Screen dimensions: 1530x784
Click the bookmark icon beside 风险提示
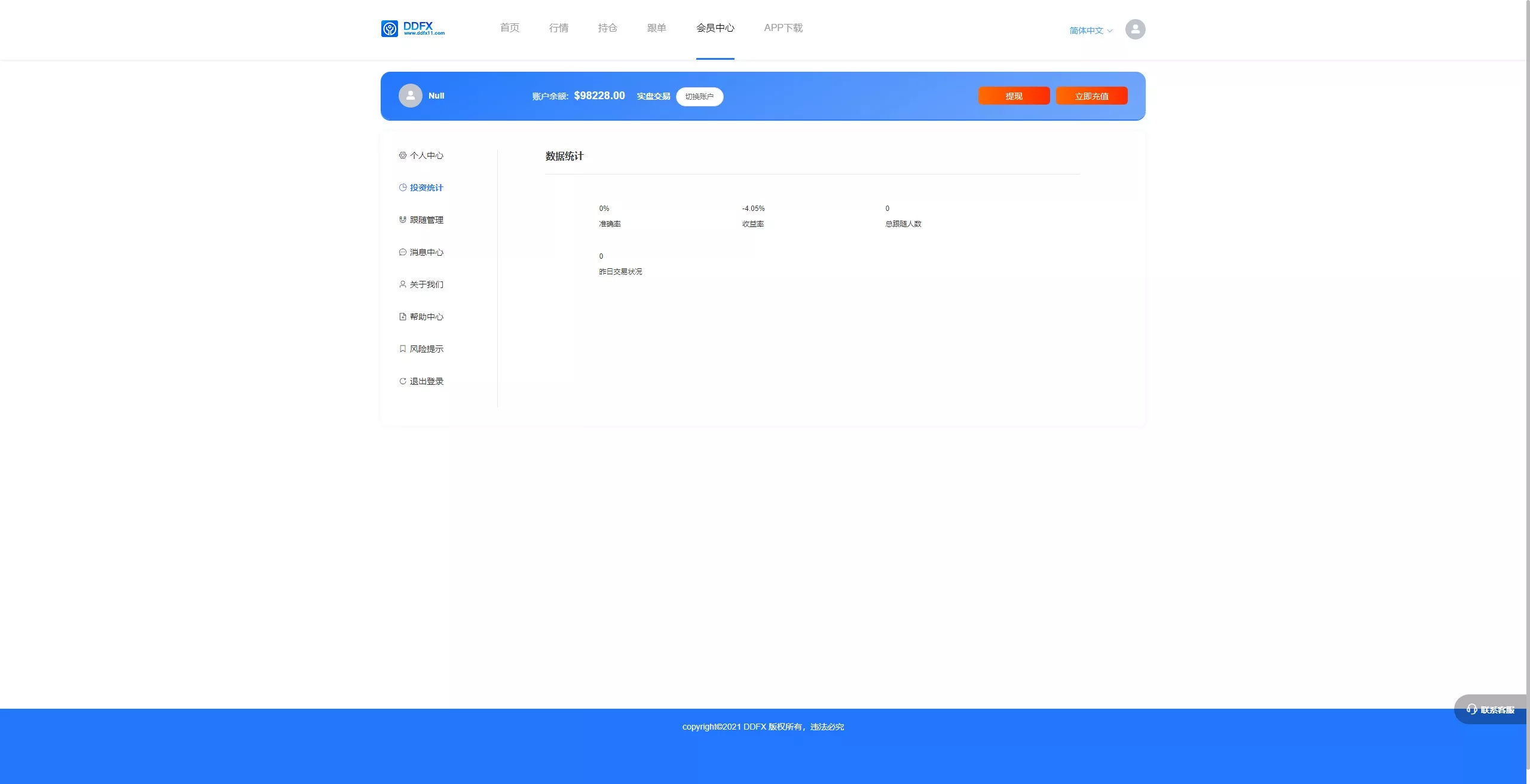[x=402, y=349]
